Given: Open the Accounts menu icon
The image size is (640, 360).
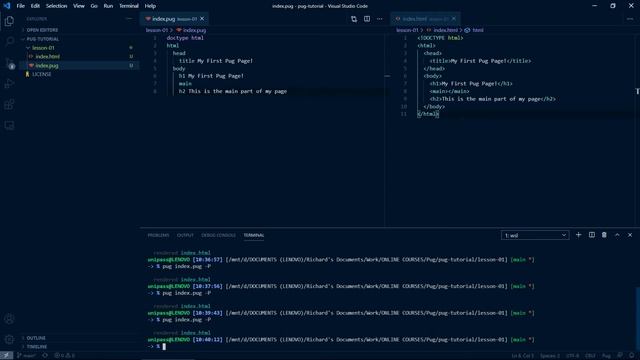Looking at the screenshot, I should coord(9,319).
